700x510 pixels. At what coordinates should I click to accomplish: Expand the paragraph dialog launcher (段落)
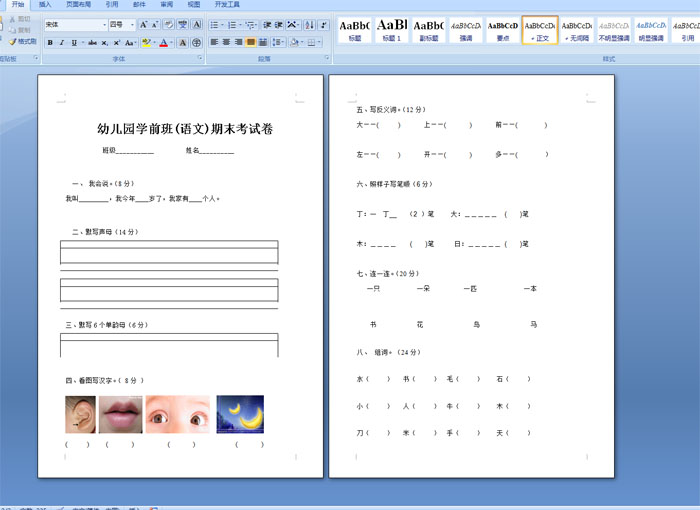tap(327, 58)
